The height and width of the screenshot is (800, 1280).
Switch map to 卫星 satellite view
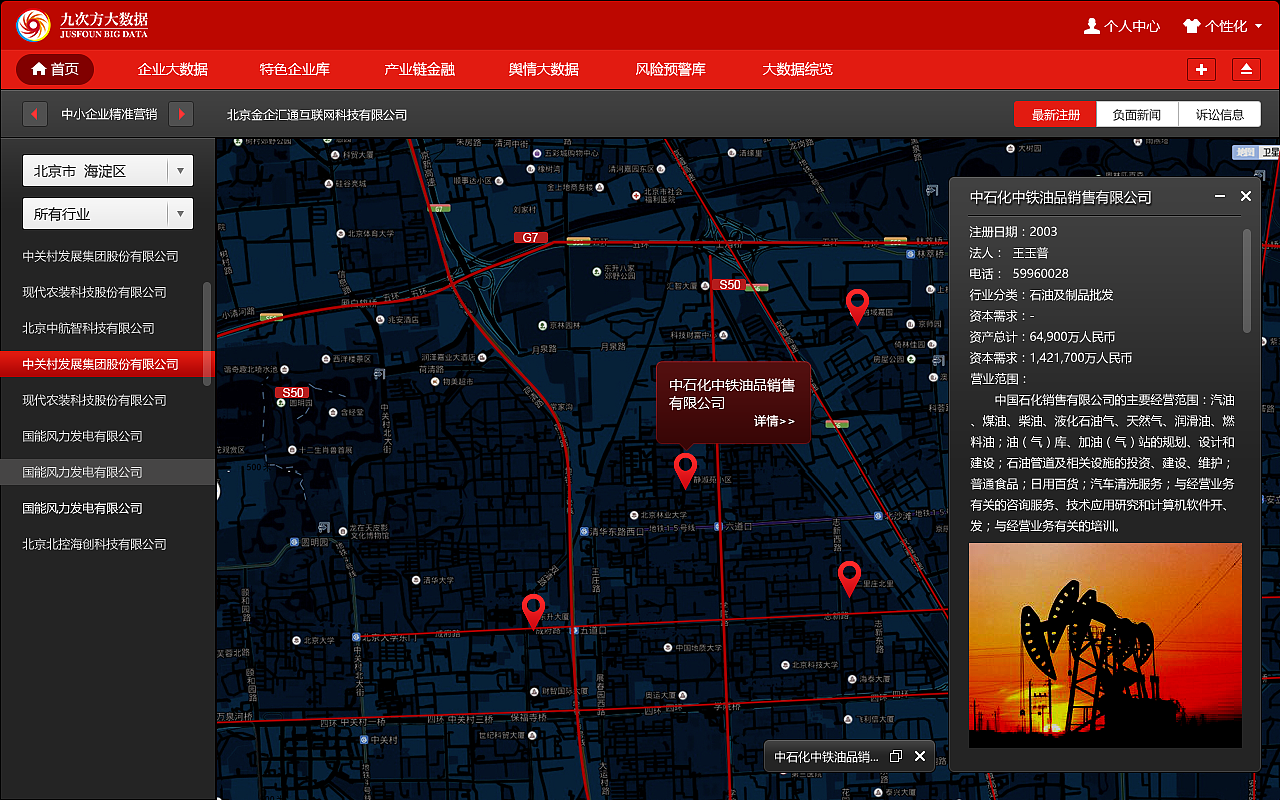[x=1269, y=152]
